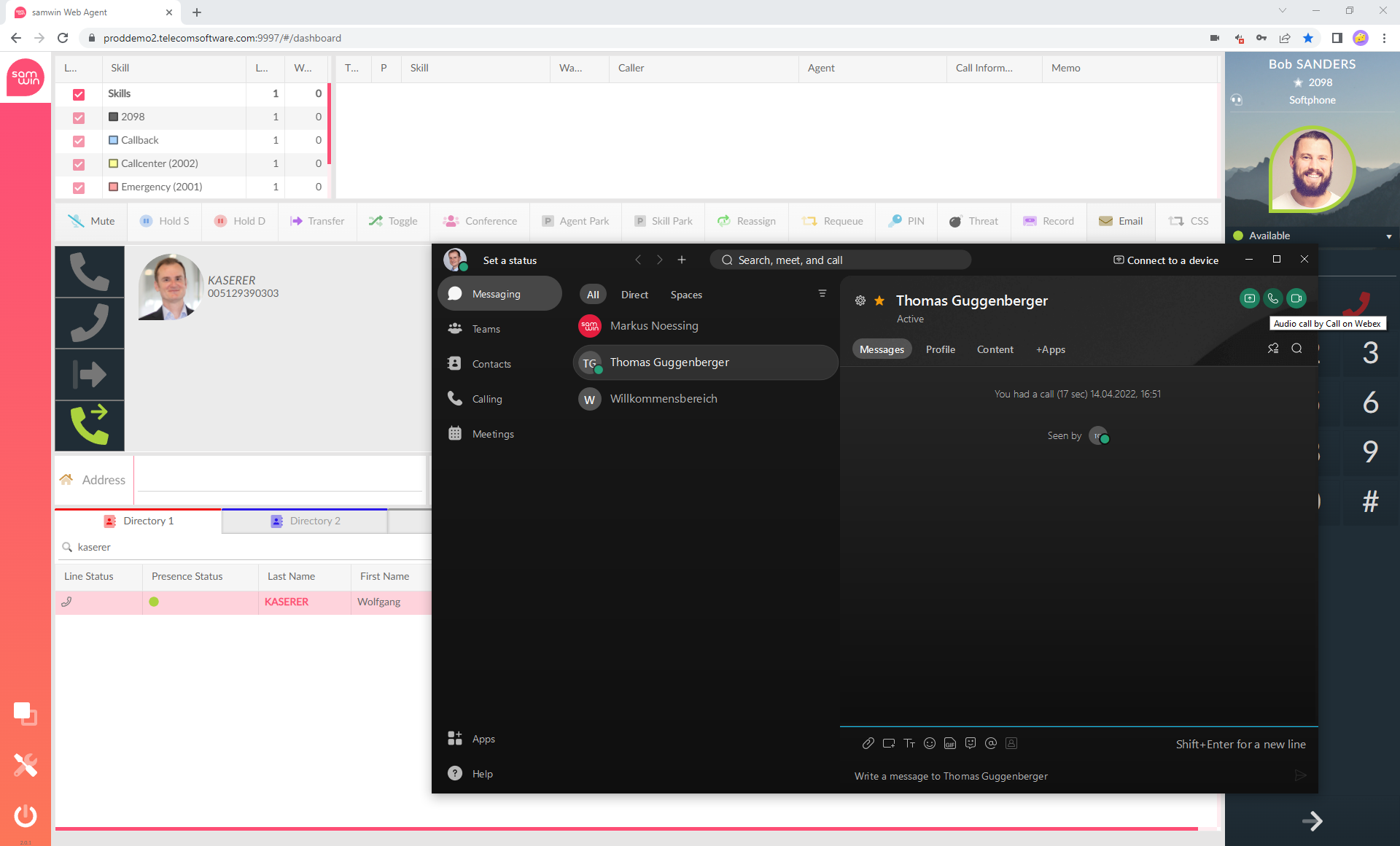Screen dimensions: 1400x846
Task: Click the Transfer call button
Action: click(x=317, y=221)
